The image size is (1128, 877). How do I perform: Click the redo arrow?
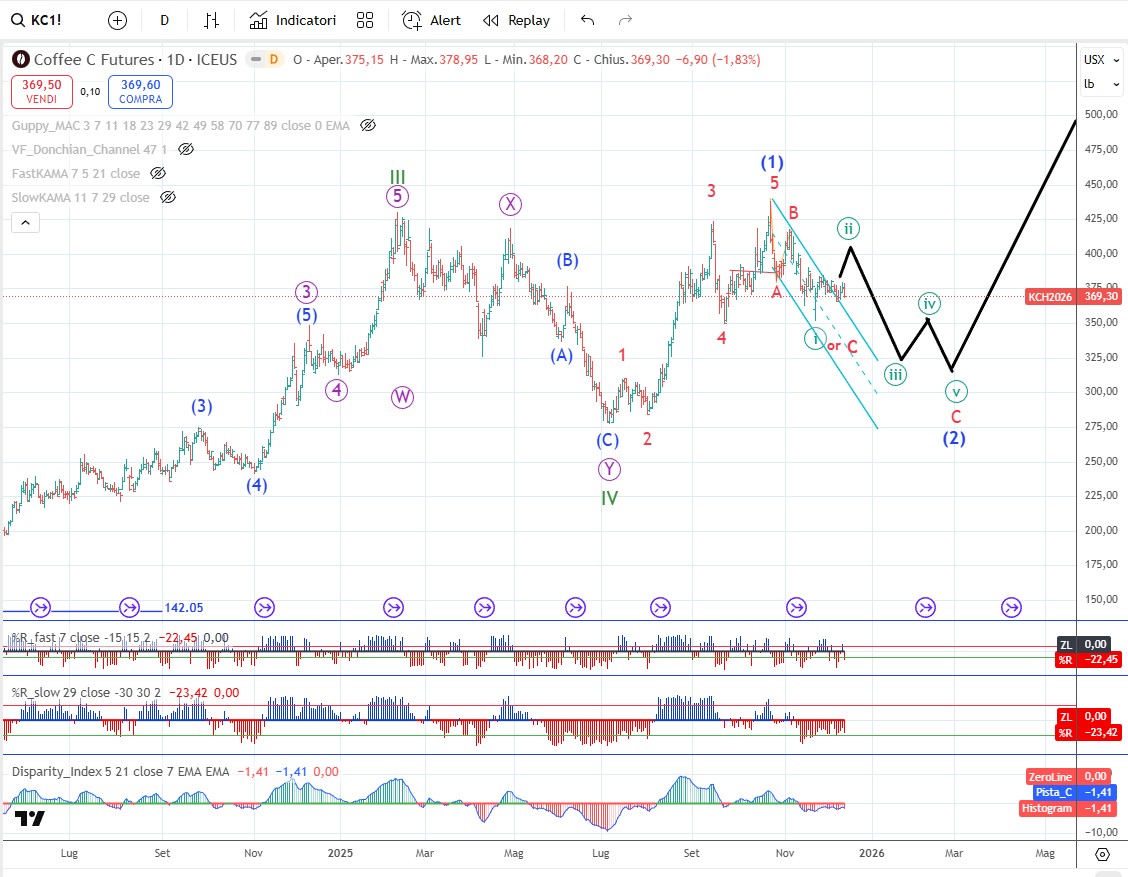point(625,20)
